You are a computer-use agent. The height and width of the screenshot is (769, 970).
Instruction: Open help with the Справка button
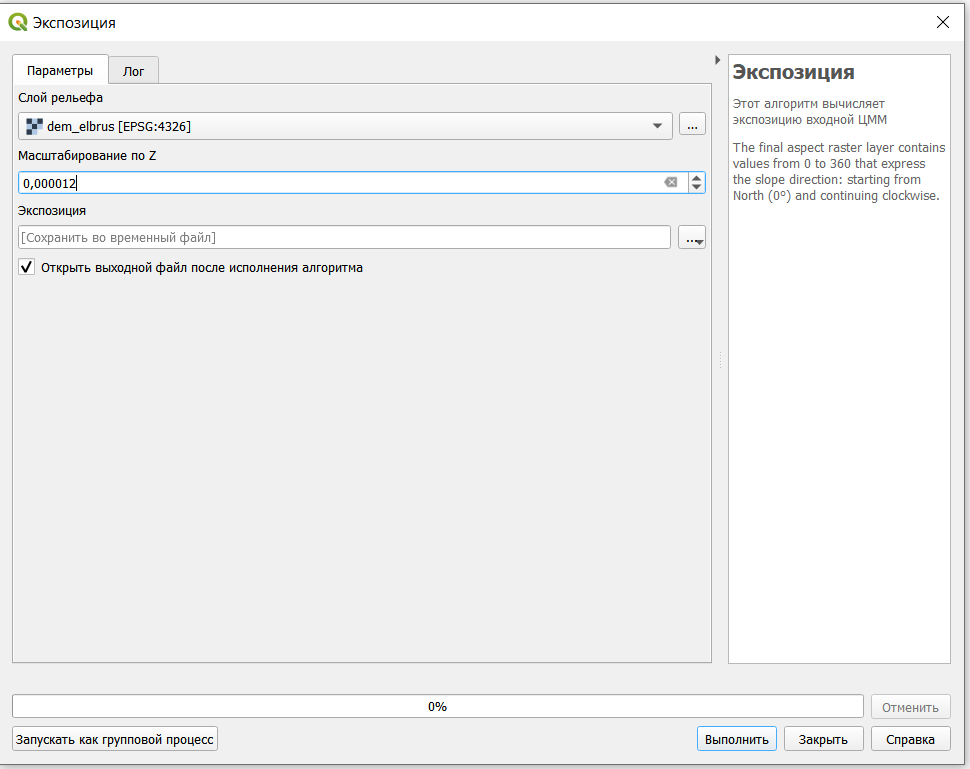pyautogui.click(x=909, y=739)
